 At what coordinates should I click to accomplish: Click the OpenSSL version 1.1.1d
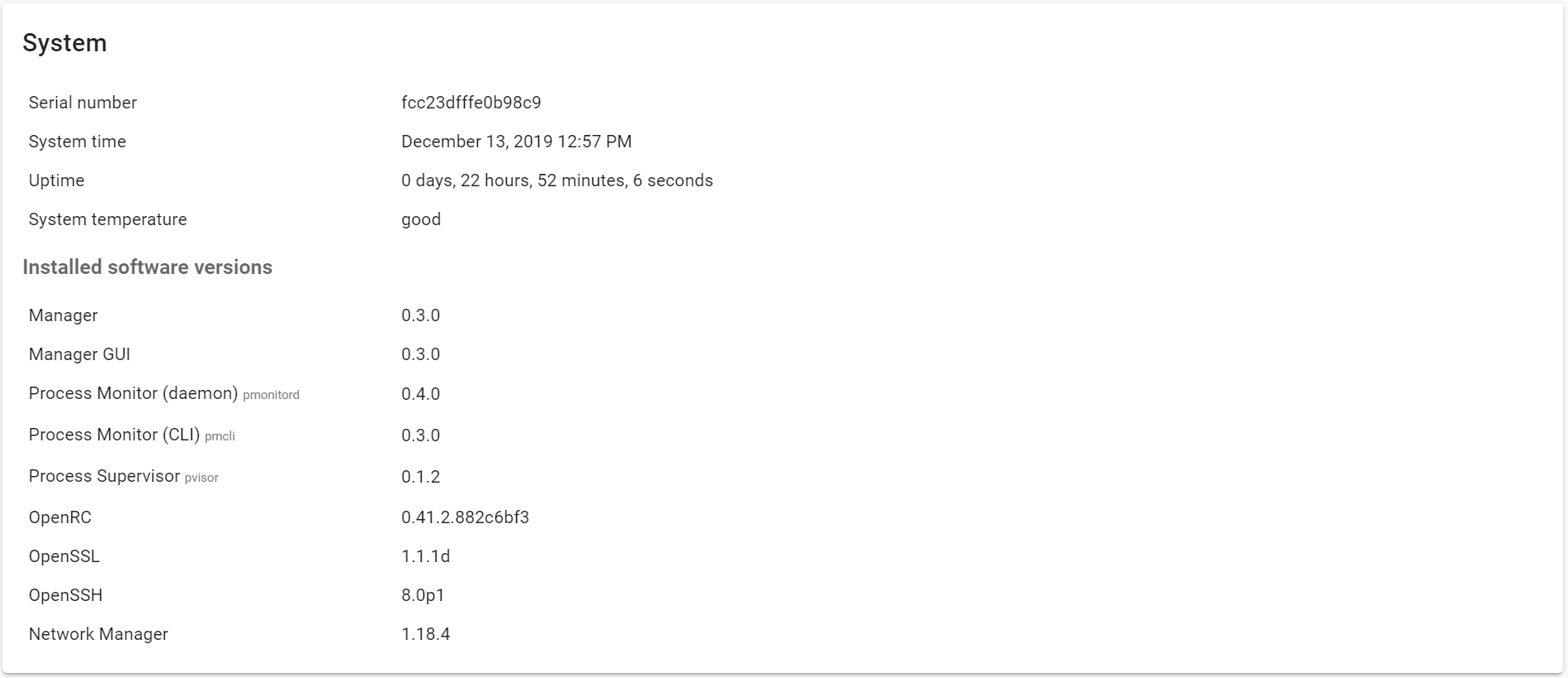click(x=426, y=556)
